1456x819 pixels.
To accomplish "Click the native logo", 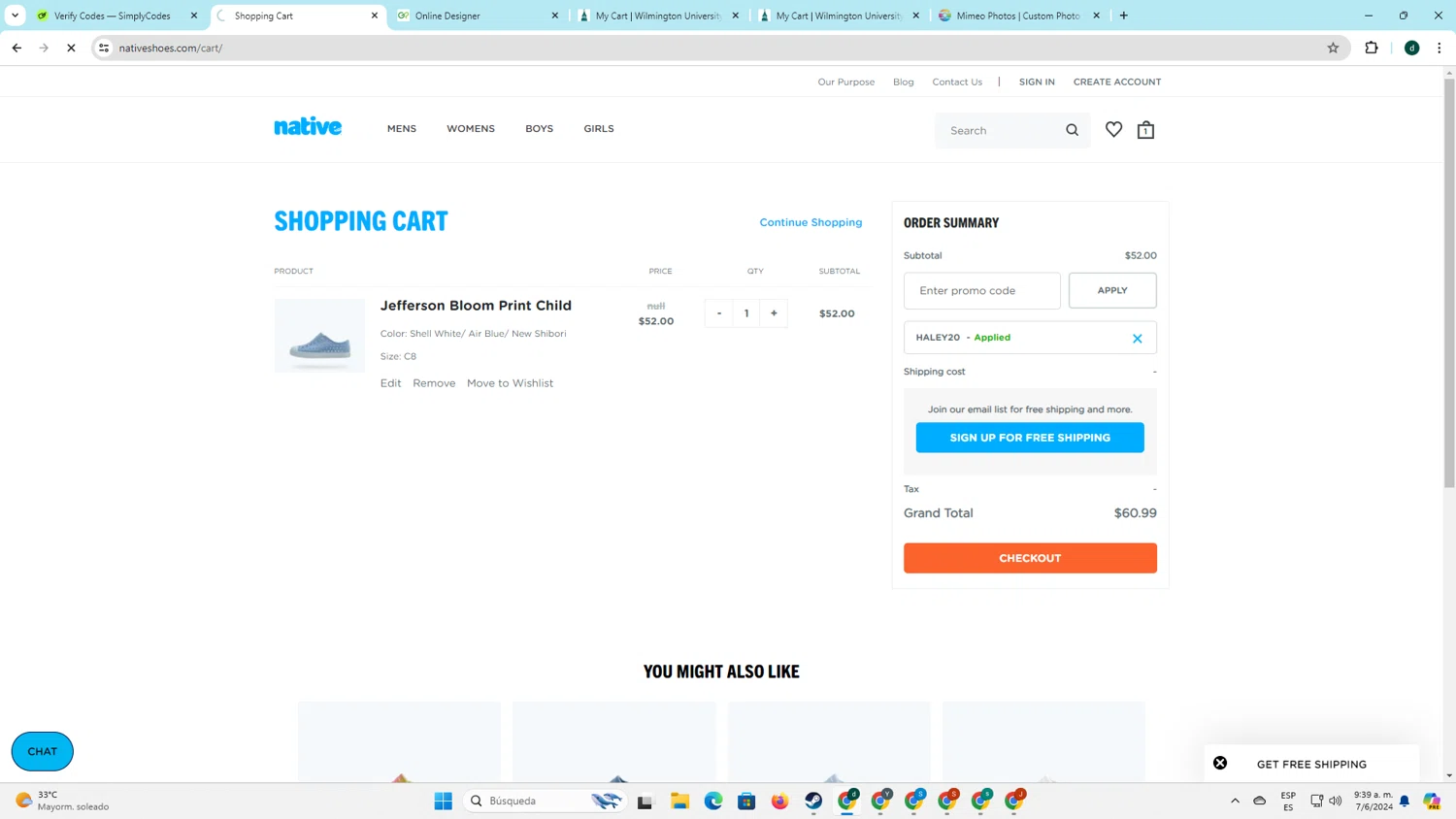I will tap(308, 126).
